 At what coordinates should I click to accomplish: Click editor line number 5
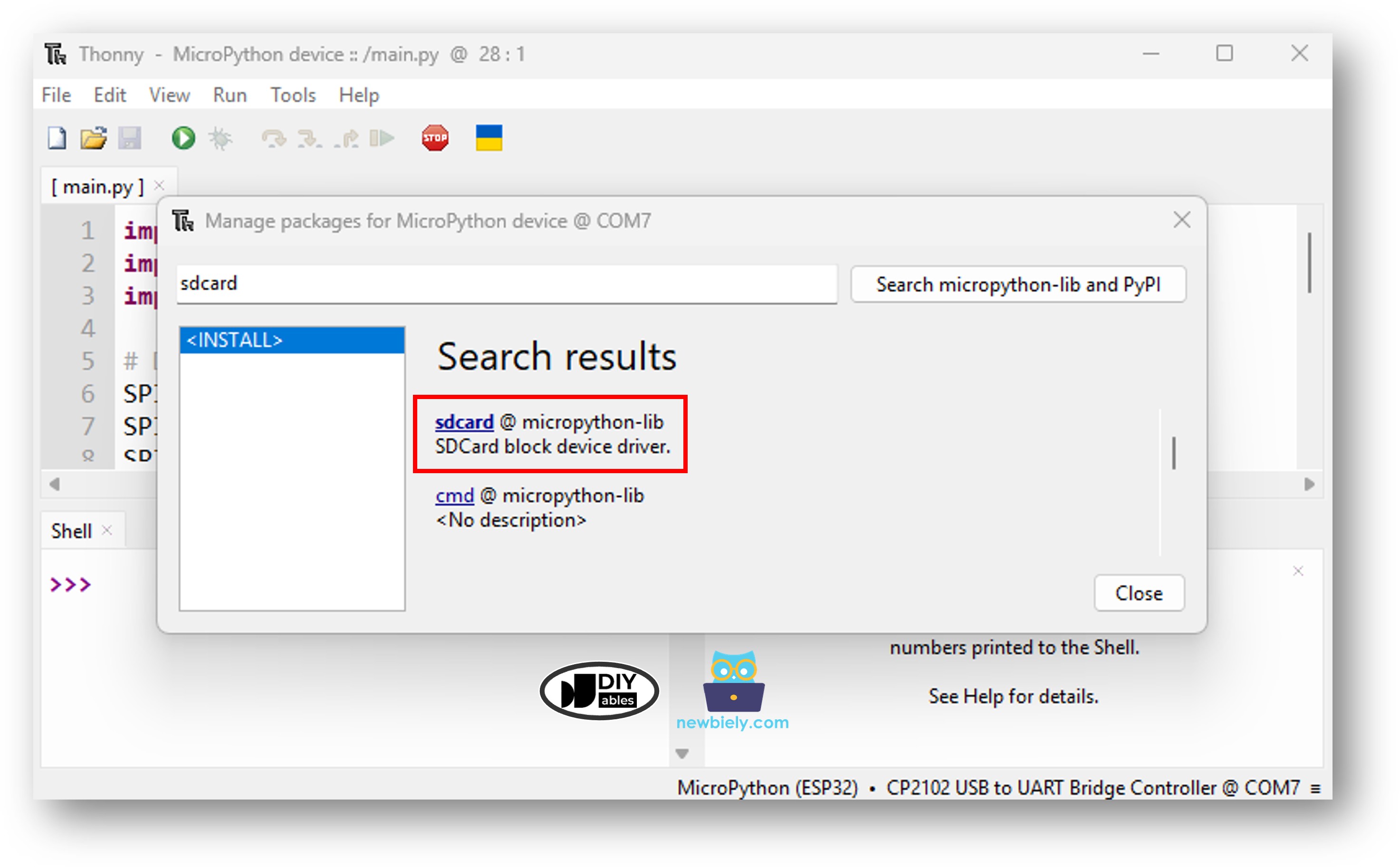coord(87,361)
